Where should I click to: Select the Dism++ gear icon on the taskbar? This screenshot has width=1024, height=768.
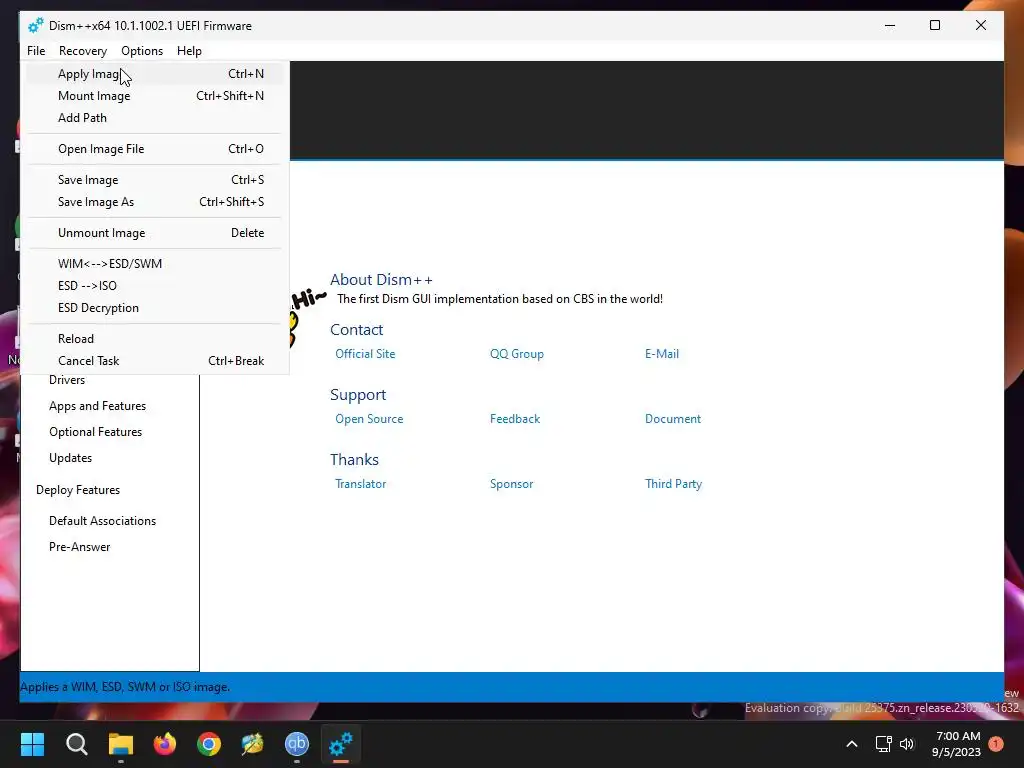tap(341, 743)
